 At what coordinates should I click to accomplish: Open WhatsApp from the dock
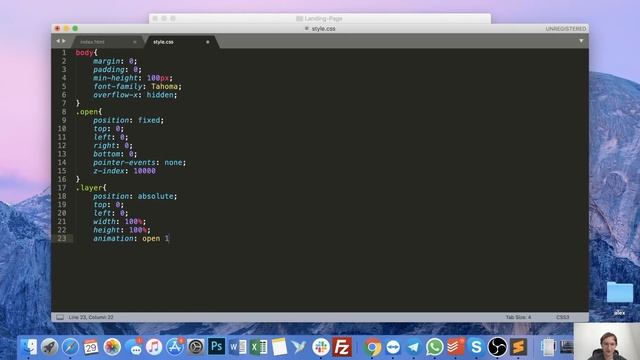click(435, 347)
